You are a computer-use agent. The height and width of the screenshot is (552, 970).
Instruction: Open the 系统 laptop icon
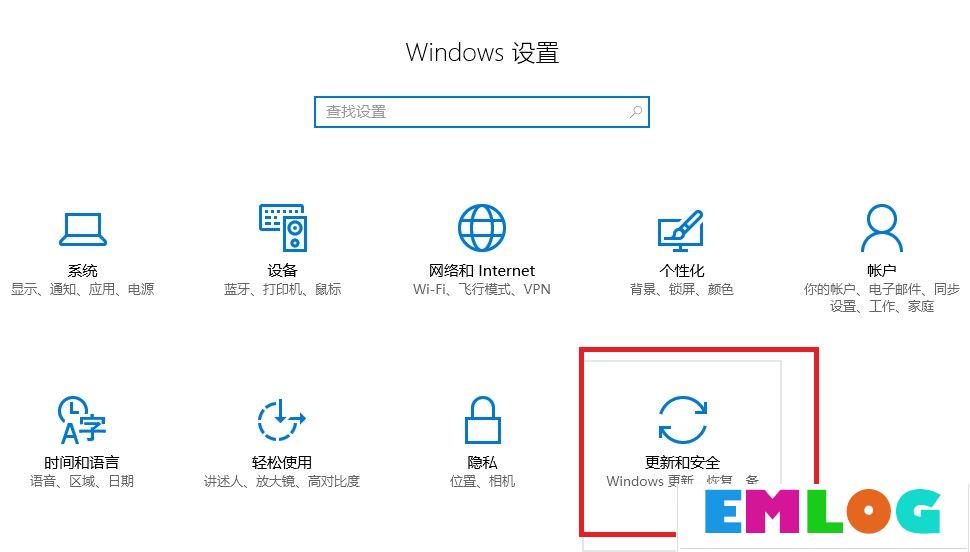coord(82,230)
